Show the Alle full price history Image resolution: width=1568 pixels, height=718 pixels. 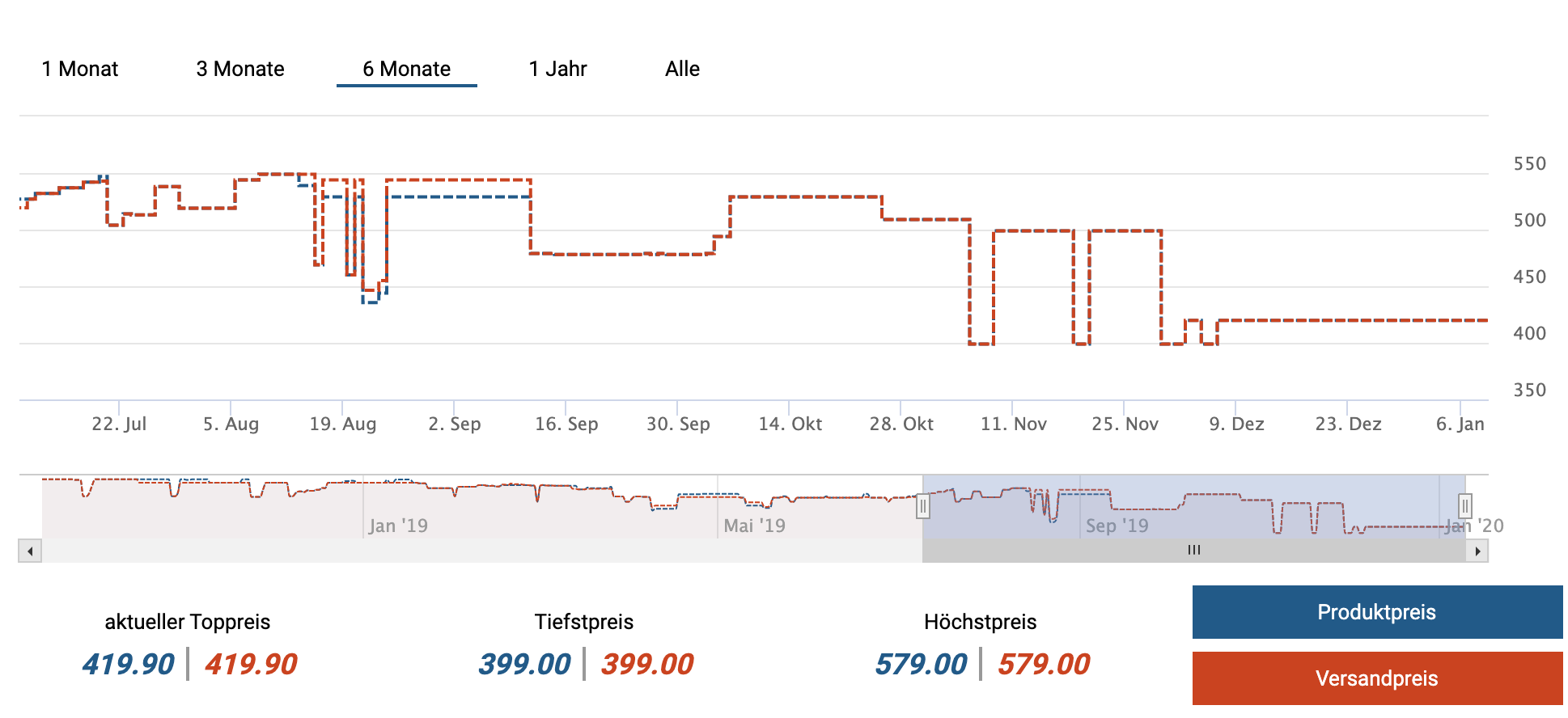coord(682,70)
